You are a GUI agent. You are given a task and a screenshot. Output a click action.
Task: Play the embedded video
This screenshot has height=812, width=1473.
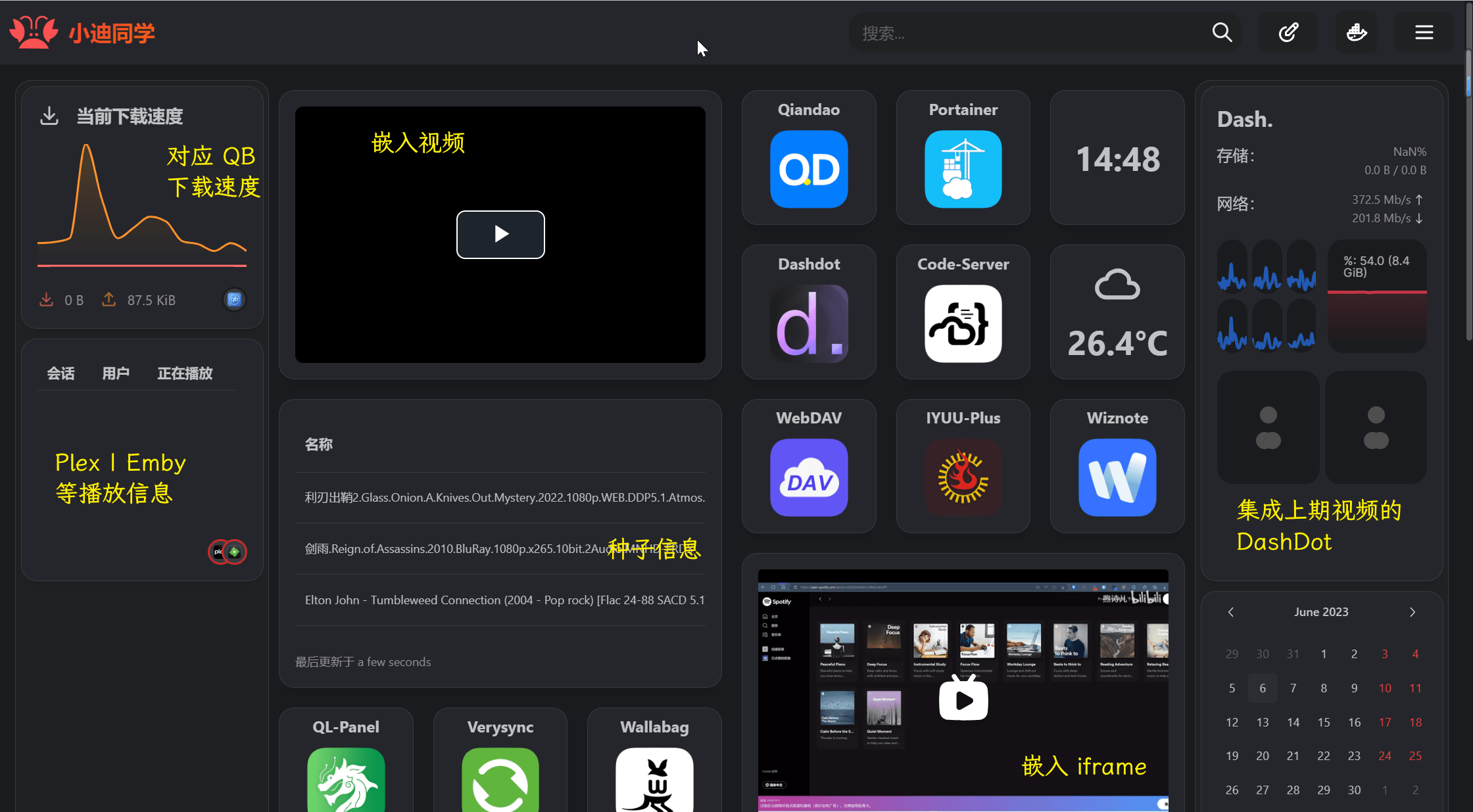[500, 234]
